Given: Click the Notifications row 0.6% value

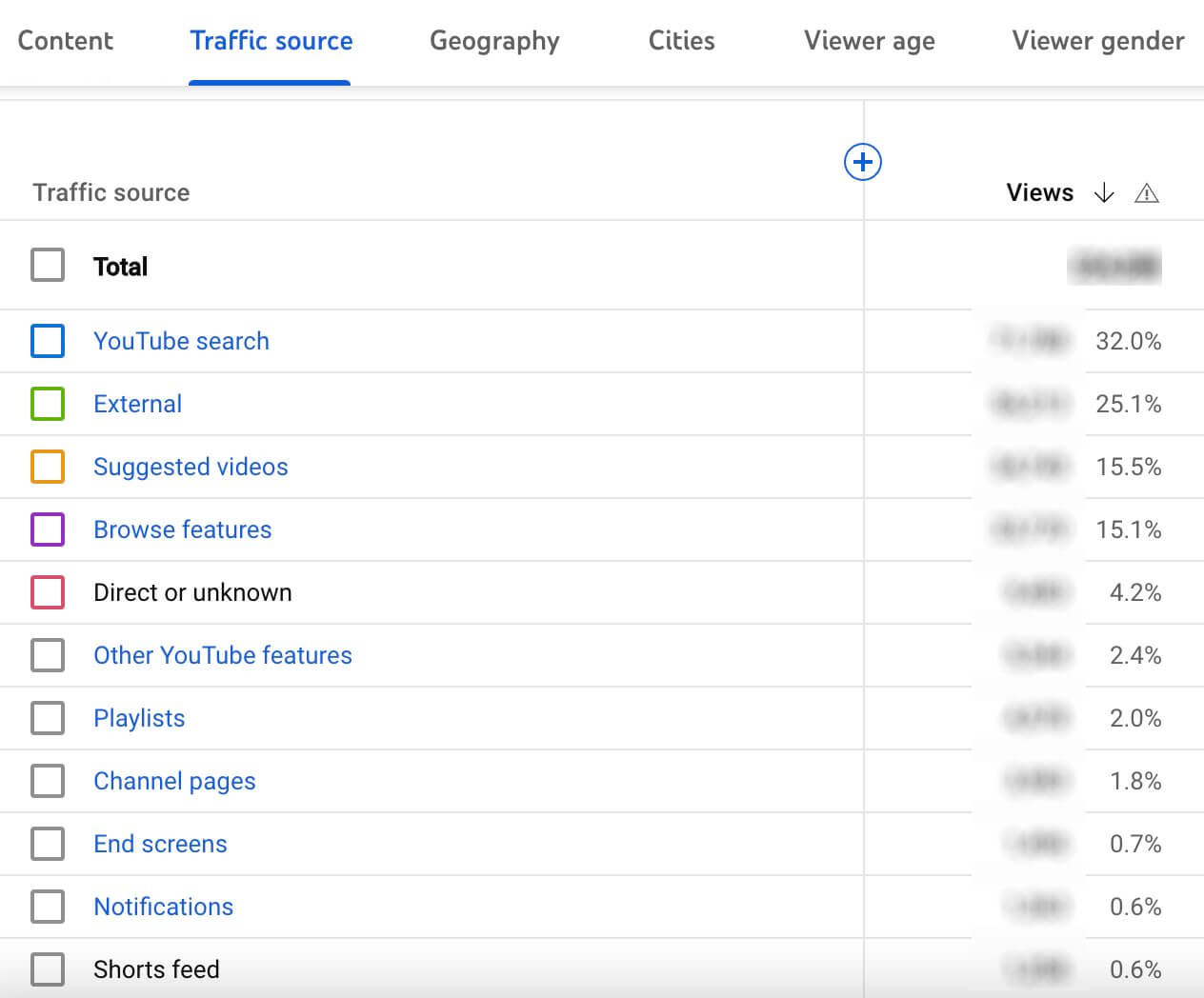Looking at the screenshot, I should pos(1135,907).
